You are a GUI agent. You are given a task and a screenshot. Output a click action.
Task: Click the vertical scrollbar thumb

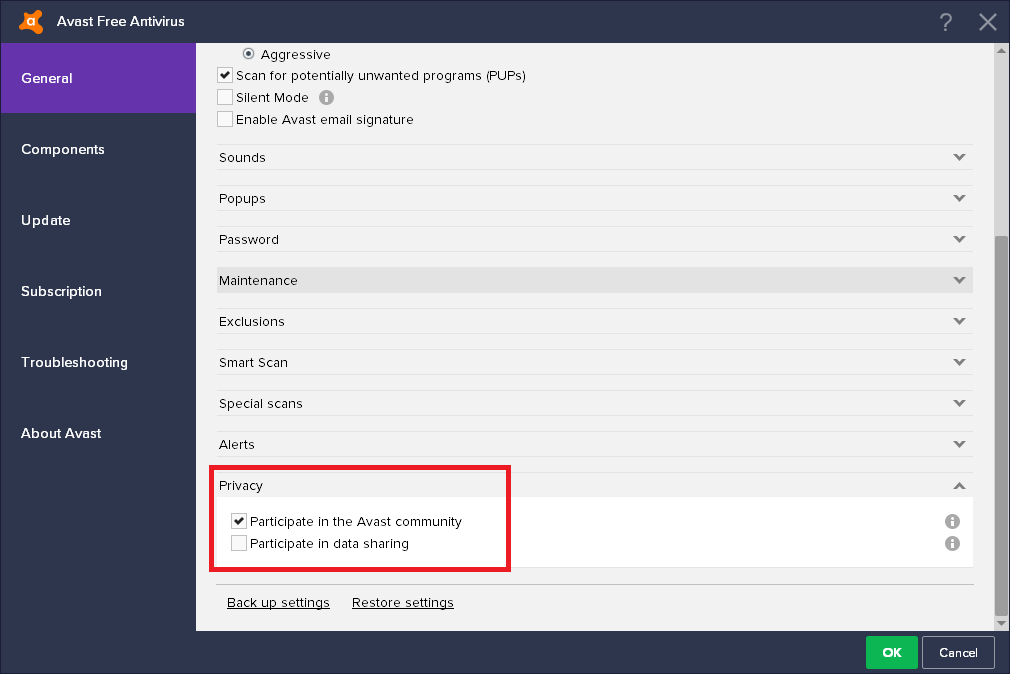click(x=1001, y=425)
